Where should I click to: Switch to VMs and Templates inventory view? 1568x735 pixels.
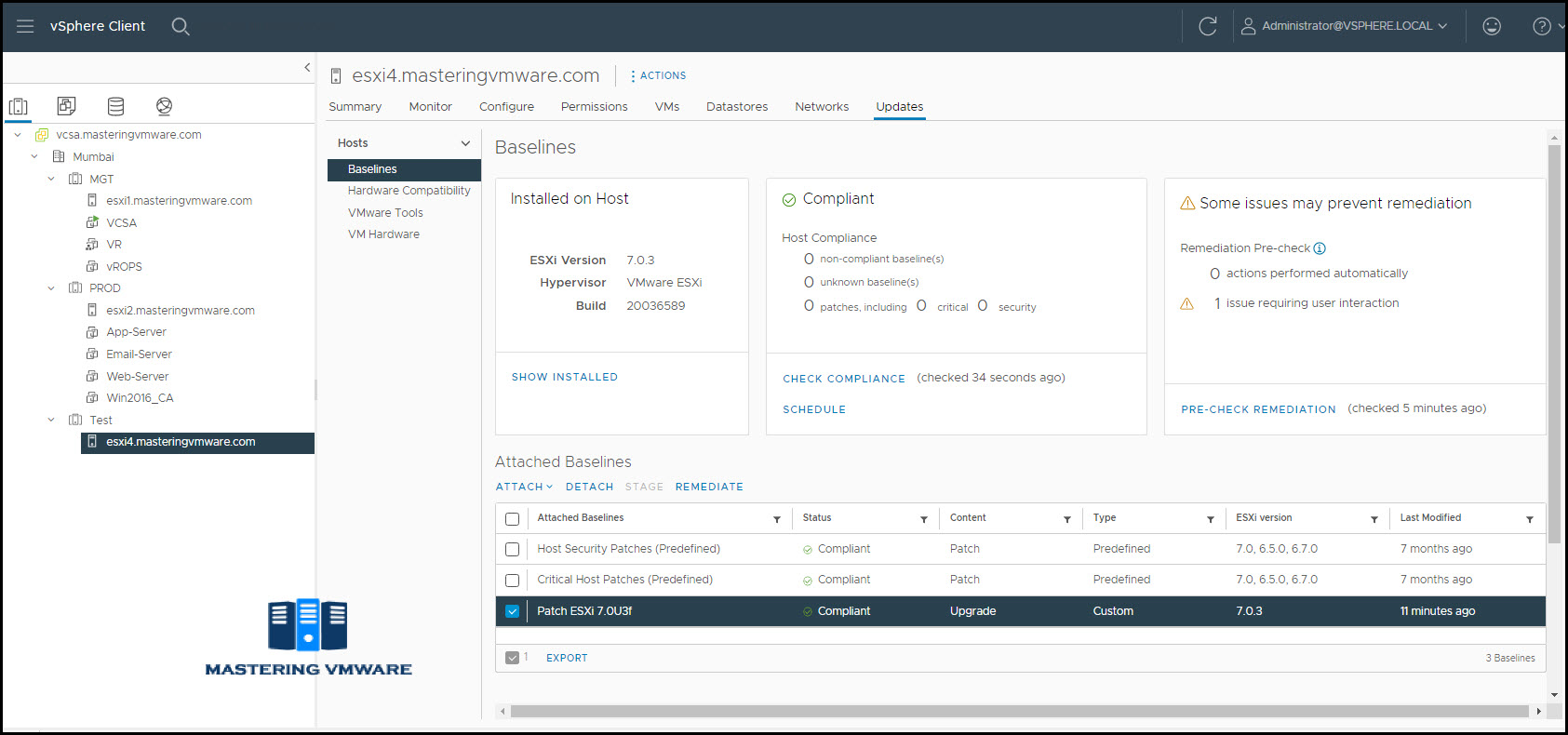(66, 106)
